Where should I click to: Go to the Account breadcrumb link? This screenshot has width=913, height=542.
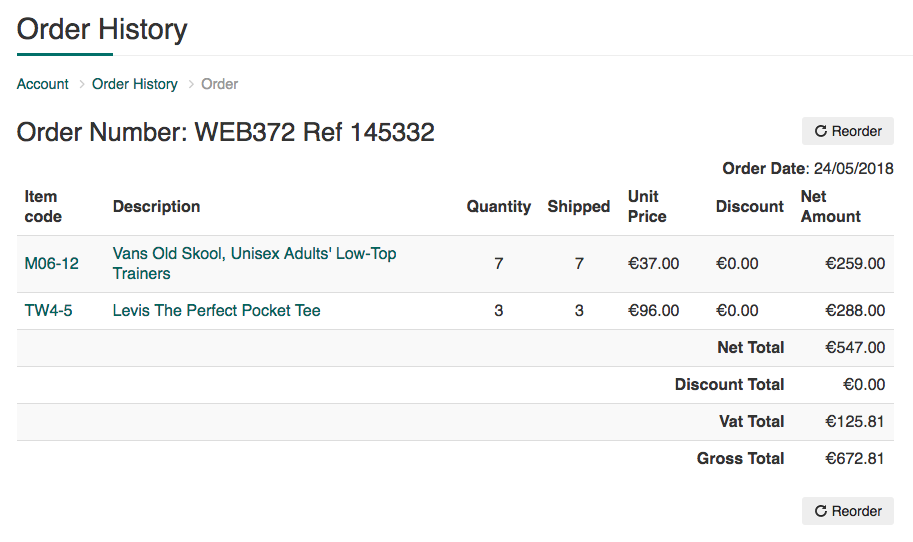43,84
